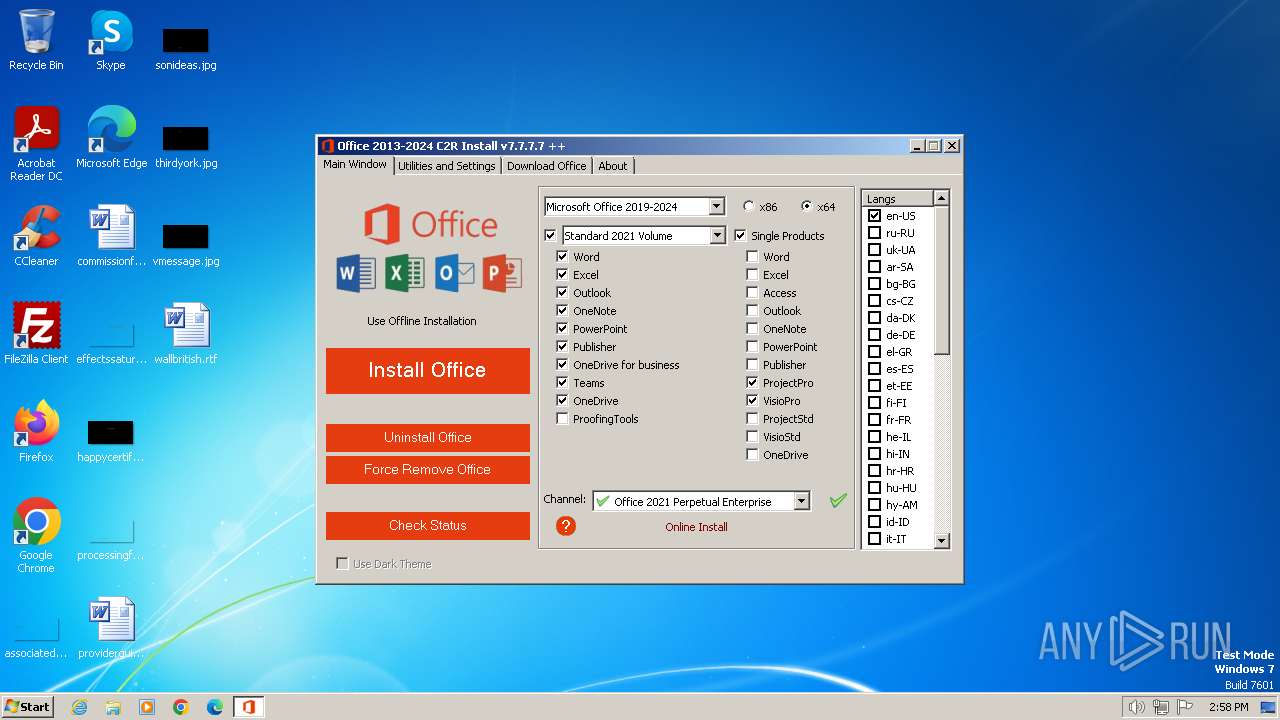Image resolution: width=1280 pixels, height=720 pixels.
Task: Click Uninstall Office button
Action: 428,437
